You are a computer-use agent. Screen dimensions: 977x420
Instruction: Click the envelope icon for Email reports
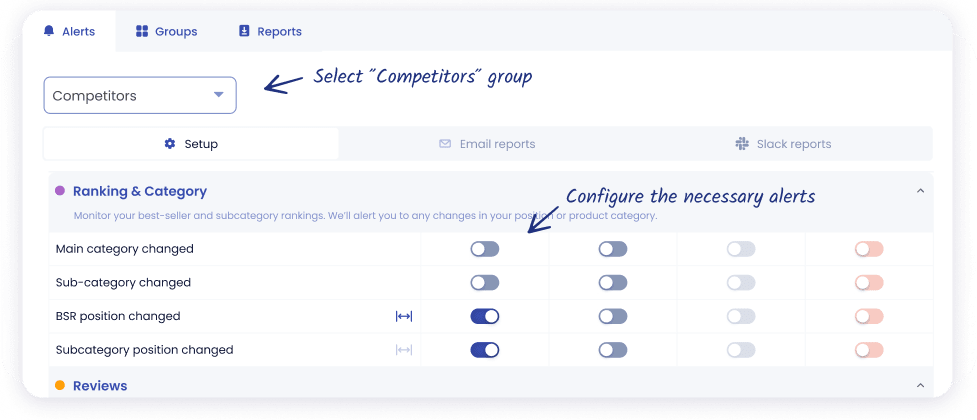click(445, 144)
